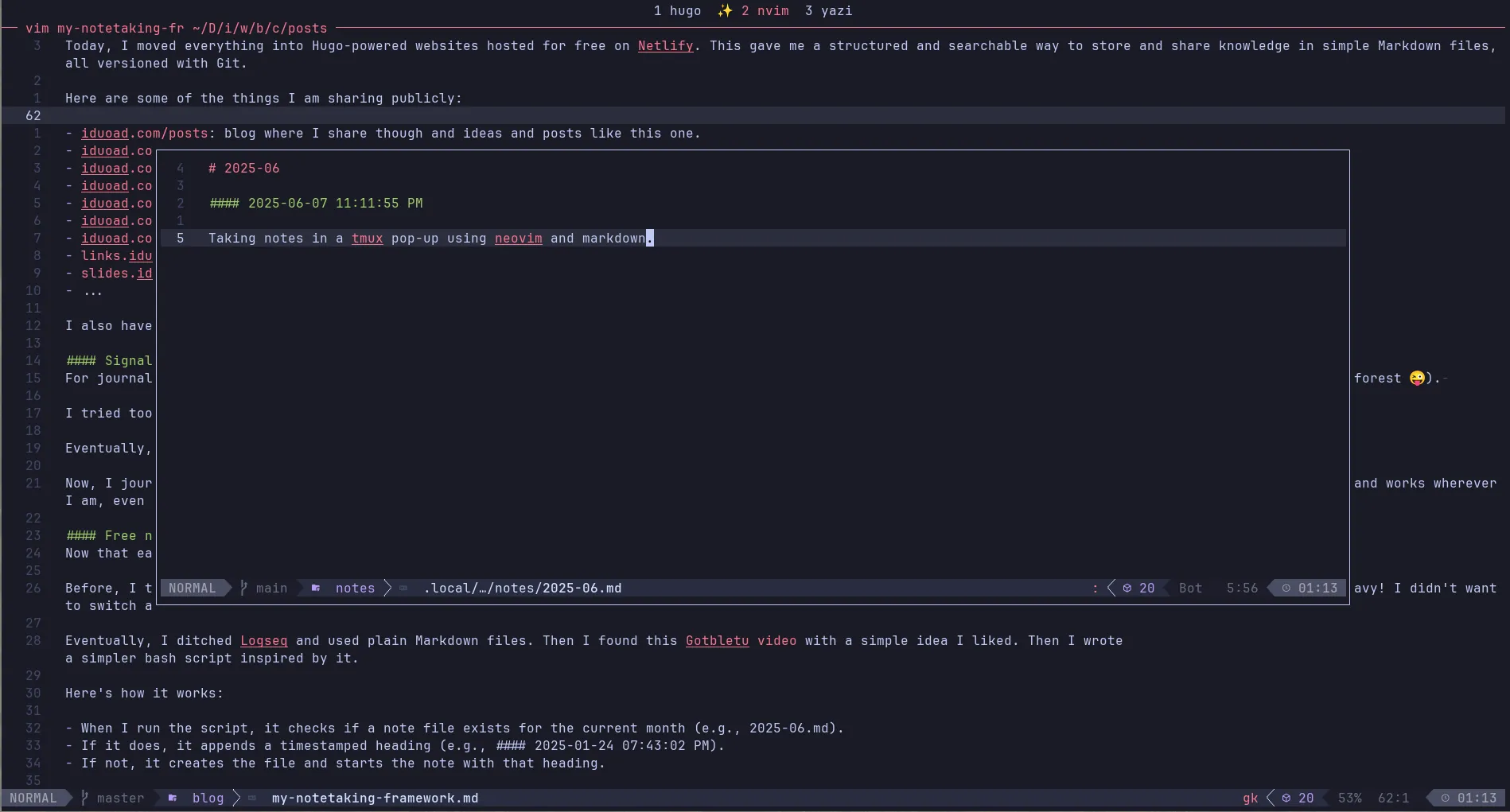Image resolution: width=1510 pixels, height=812 pixels.
Task: Click the file icon before my-notetaking-framework.md
Action: tap(252, 798)
